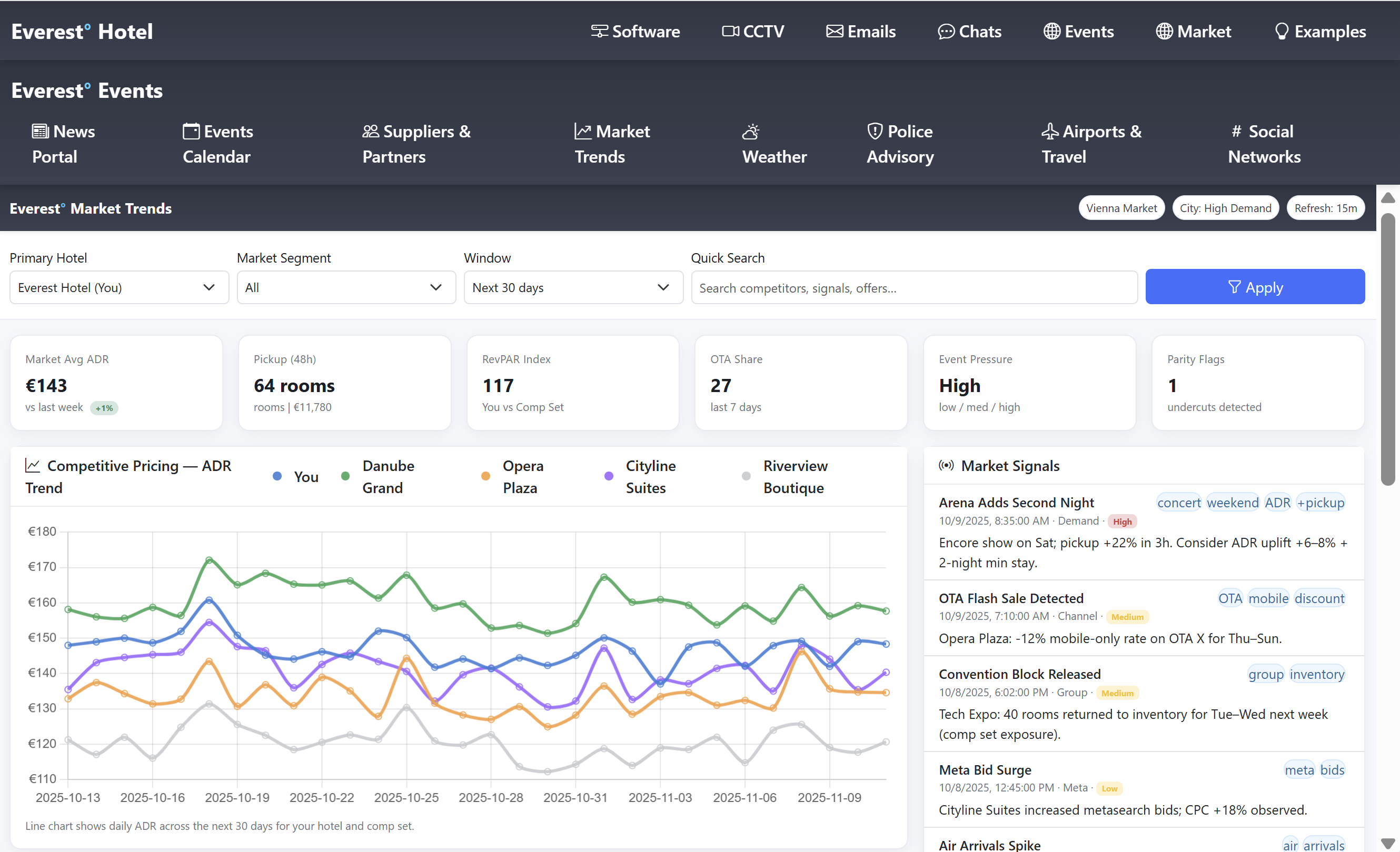
Task: Open the Events Calendar tab
Action: [x=217, y=144]
